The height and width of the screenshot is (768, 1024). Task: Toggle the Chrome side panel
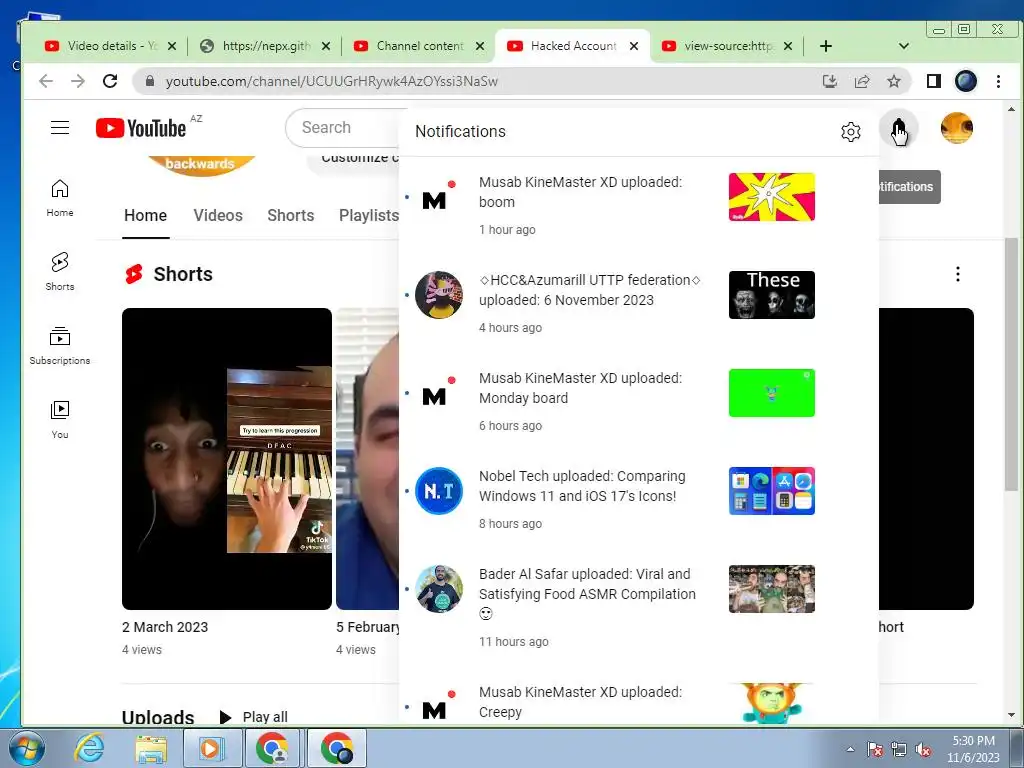click(934, 81)
